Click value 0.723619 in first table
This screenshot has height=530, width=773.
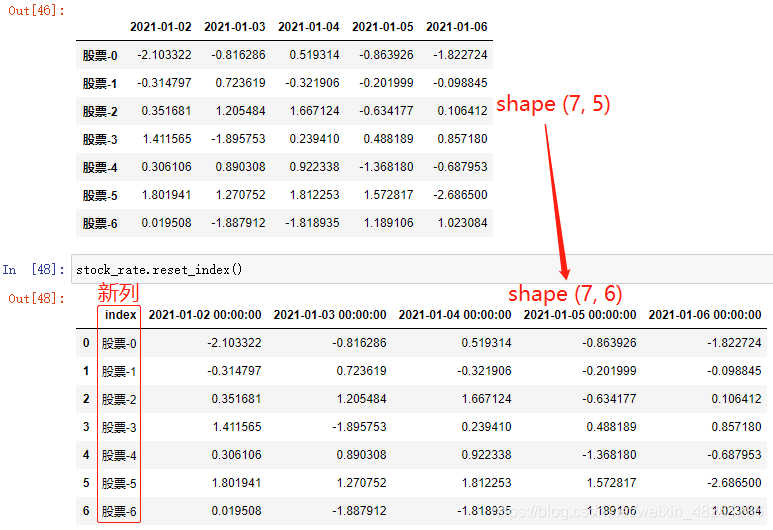[x=240, y=83]
